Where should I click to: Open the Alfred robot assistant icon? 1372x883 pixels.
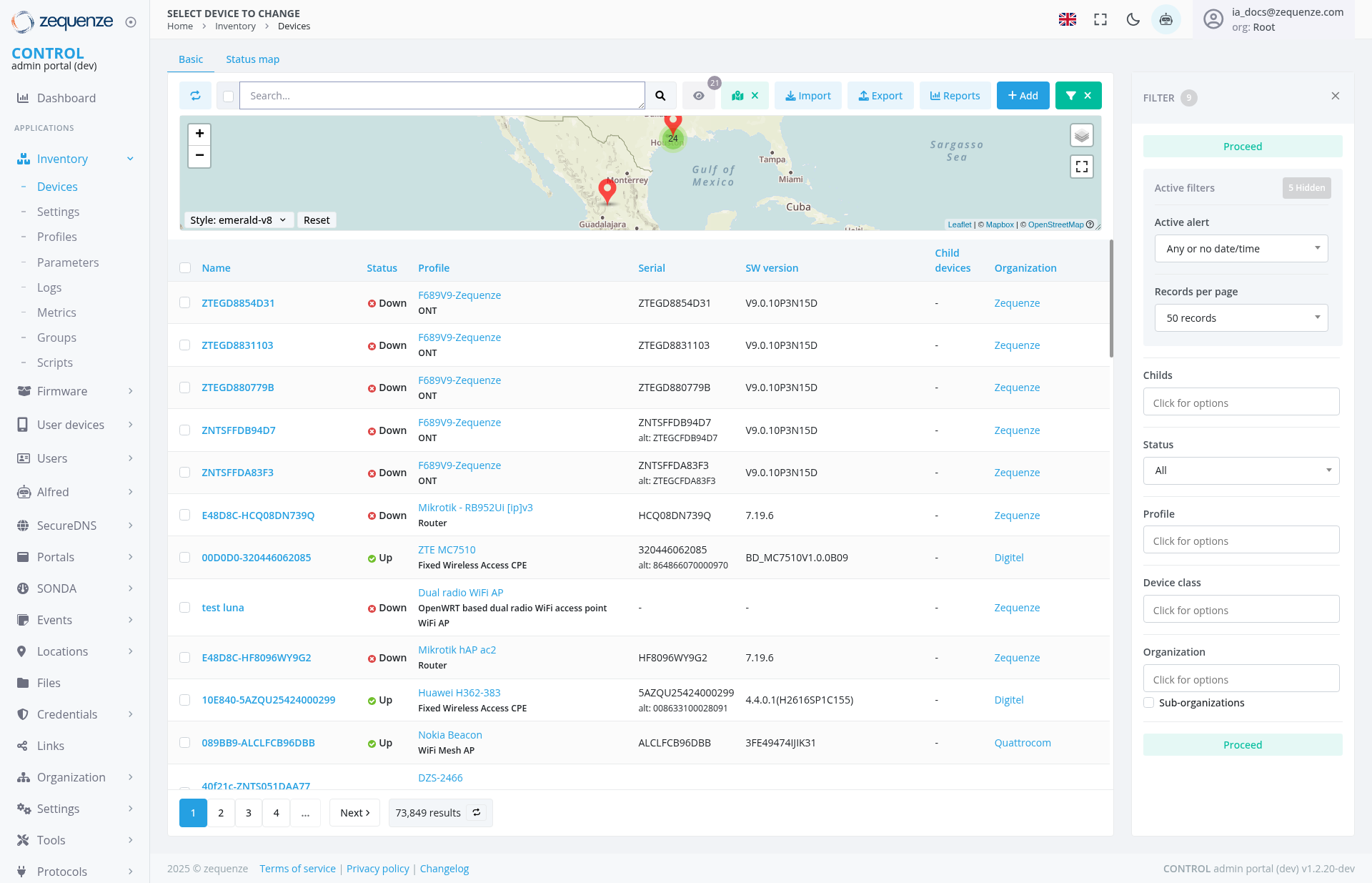pos(1166,19)
